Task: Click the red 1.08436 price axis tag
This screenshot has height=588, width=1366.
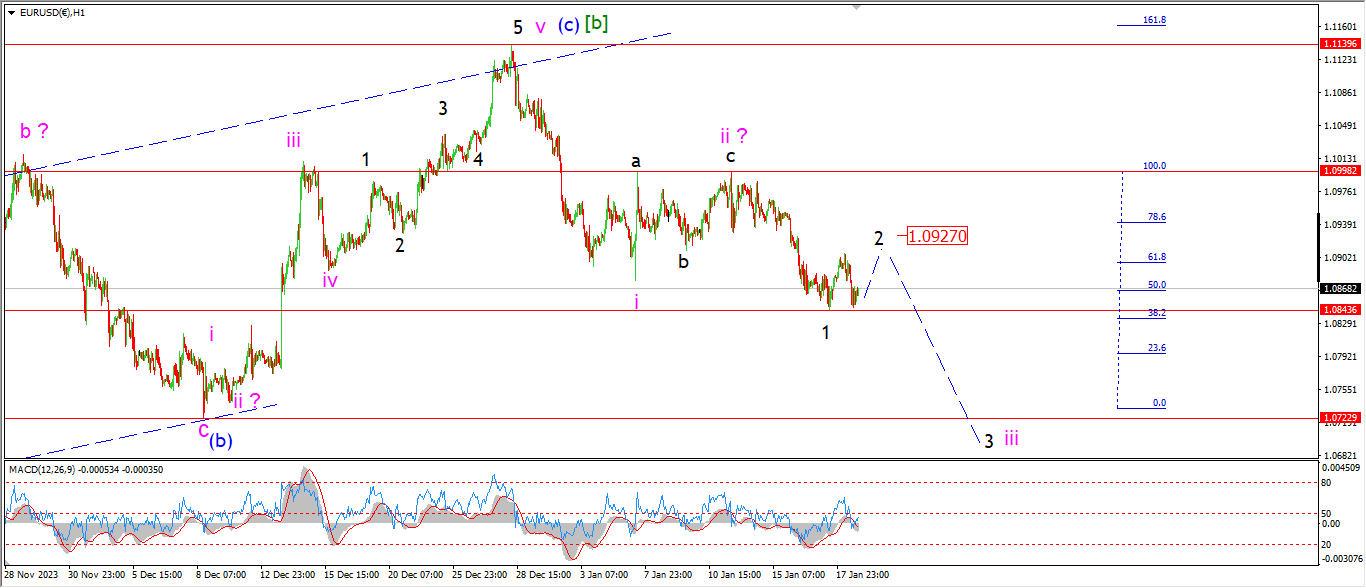Action: pos(1338,310)
